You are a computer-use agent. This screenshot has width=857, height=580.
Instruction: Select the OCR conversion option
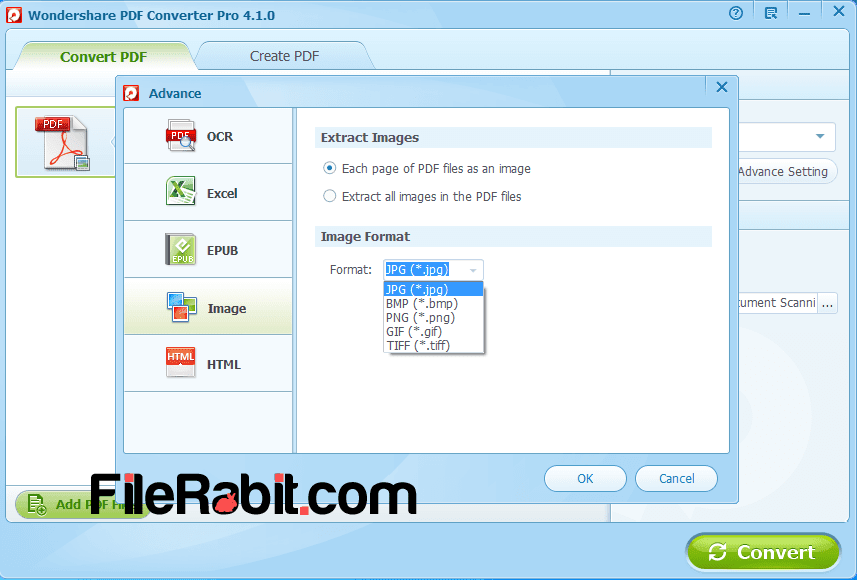(x=207, y=137)
